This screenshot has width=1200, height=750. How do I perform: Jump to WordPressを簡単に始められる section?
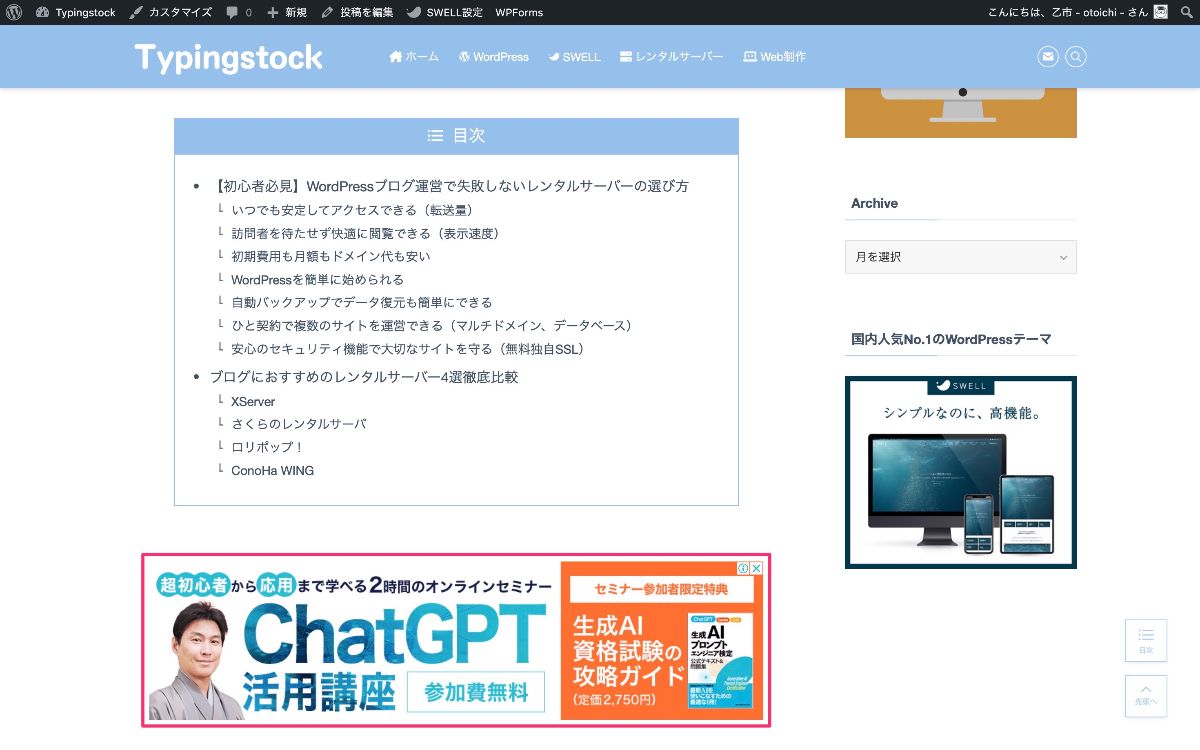tap(318, 279)
